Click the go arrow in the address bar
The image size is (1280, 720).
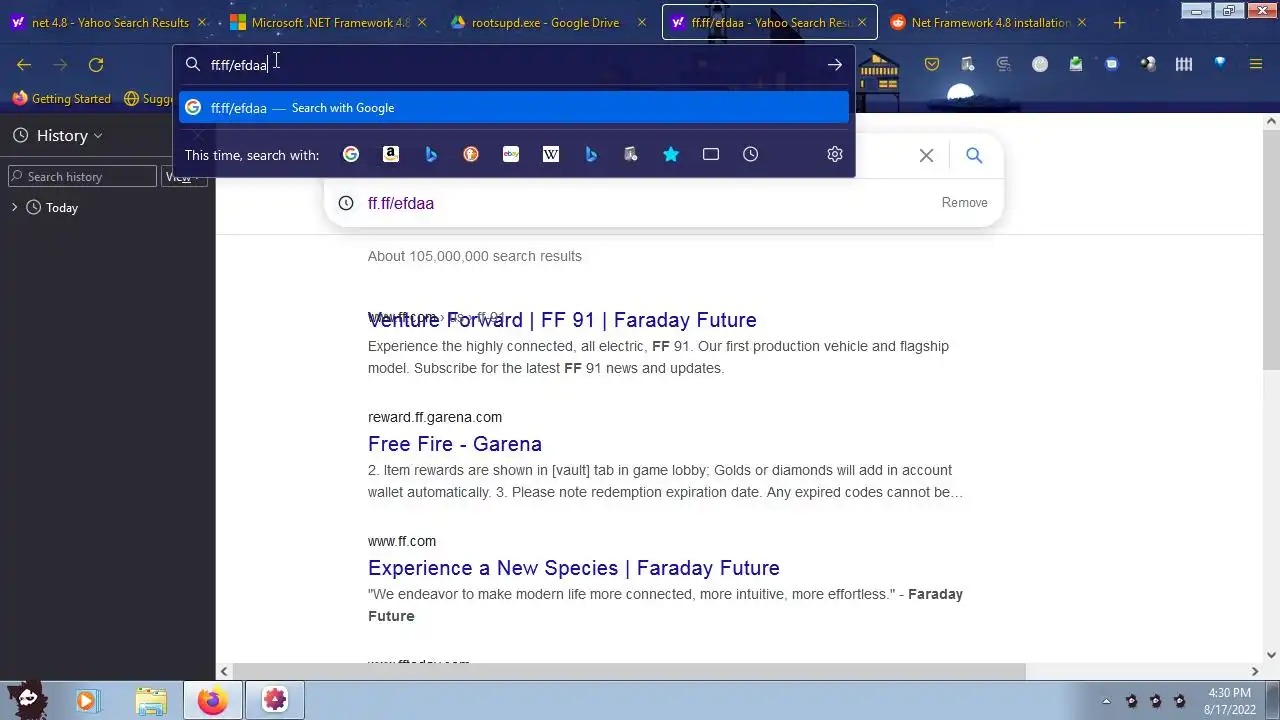[835, 65]
